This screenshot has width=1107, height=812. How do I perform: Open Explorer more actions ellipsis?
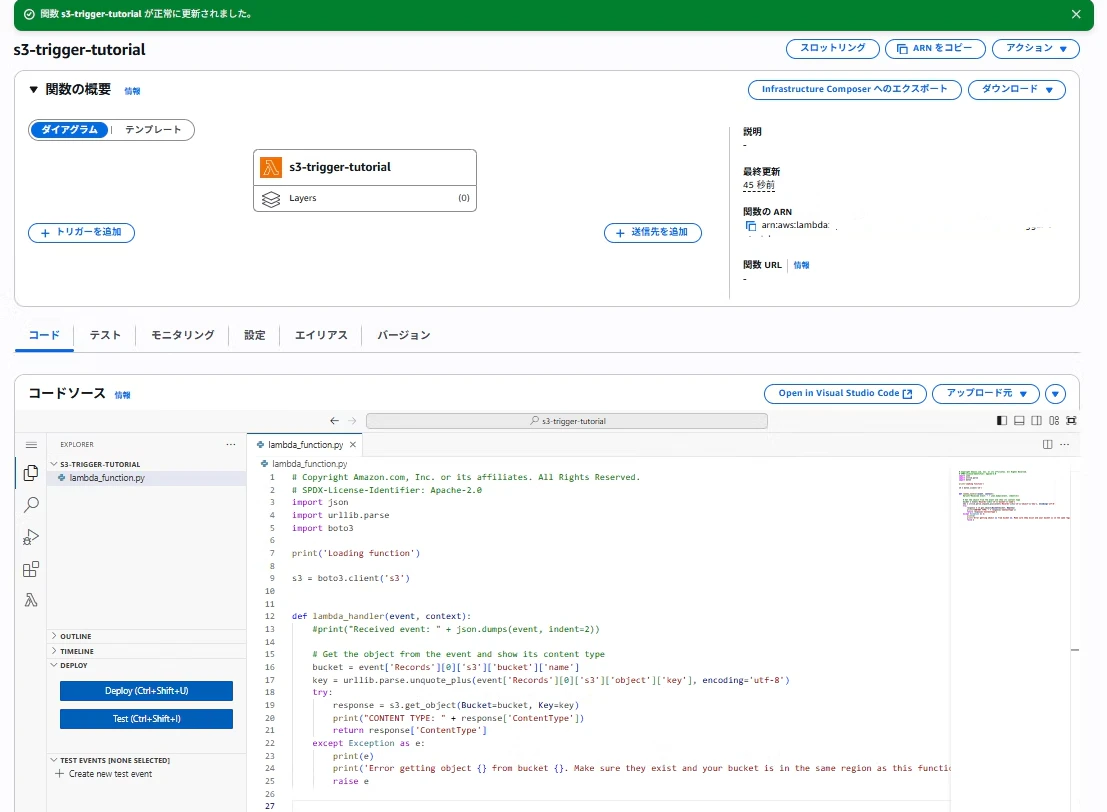point(231,445)
